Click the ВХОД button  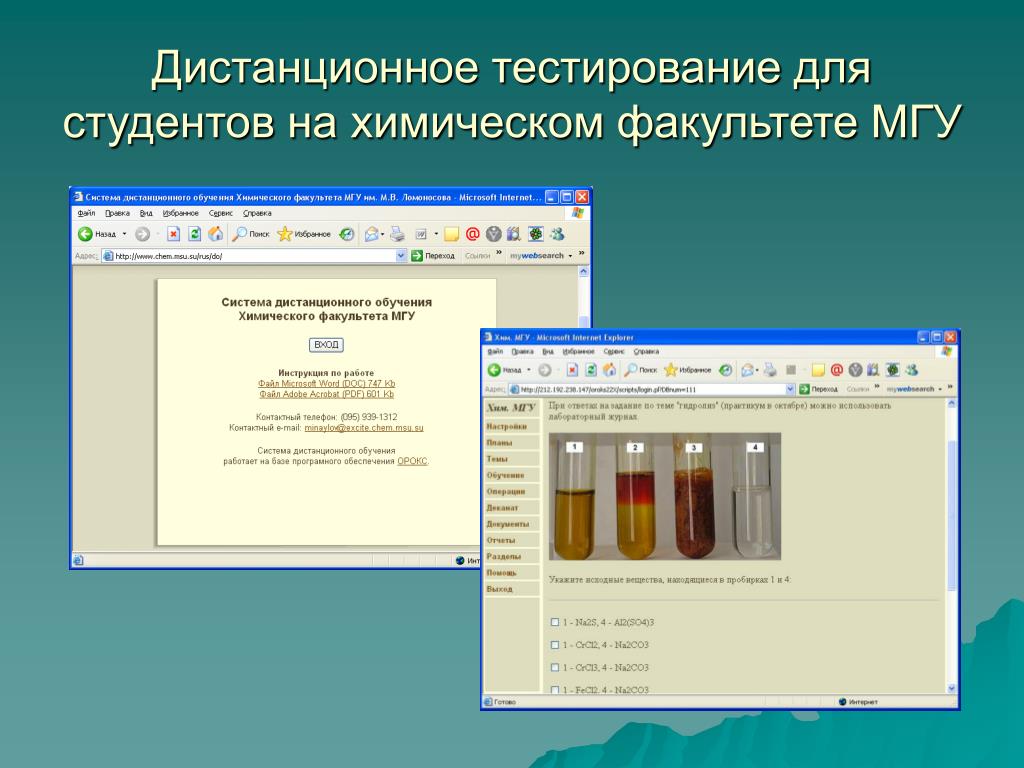tap(326, 345)
